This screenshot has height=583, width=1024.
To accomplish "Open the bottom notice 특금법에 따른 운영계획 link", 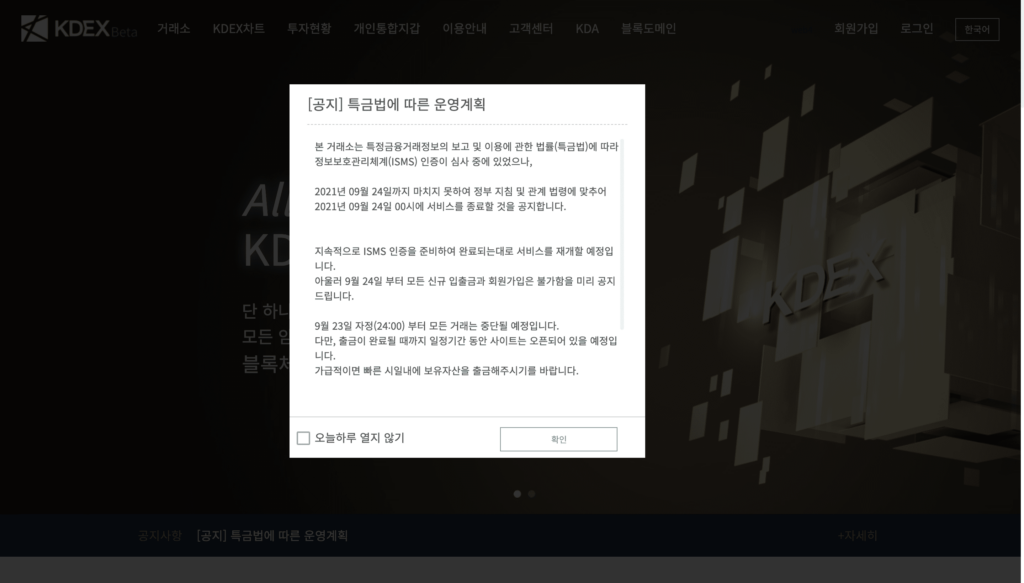I will 272,536.
